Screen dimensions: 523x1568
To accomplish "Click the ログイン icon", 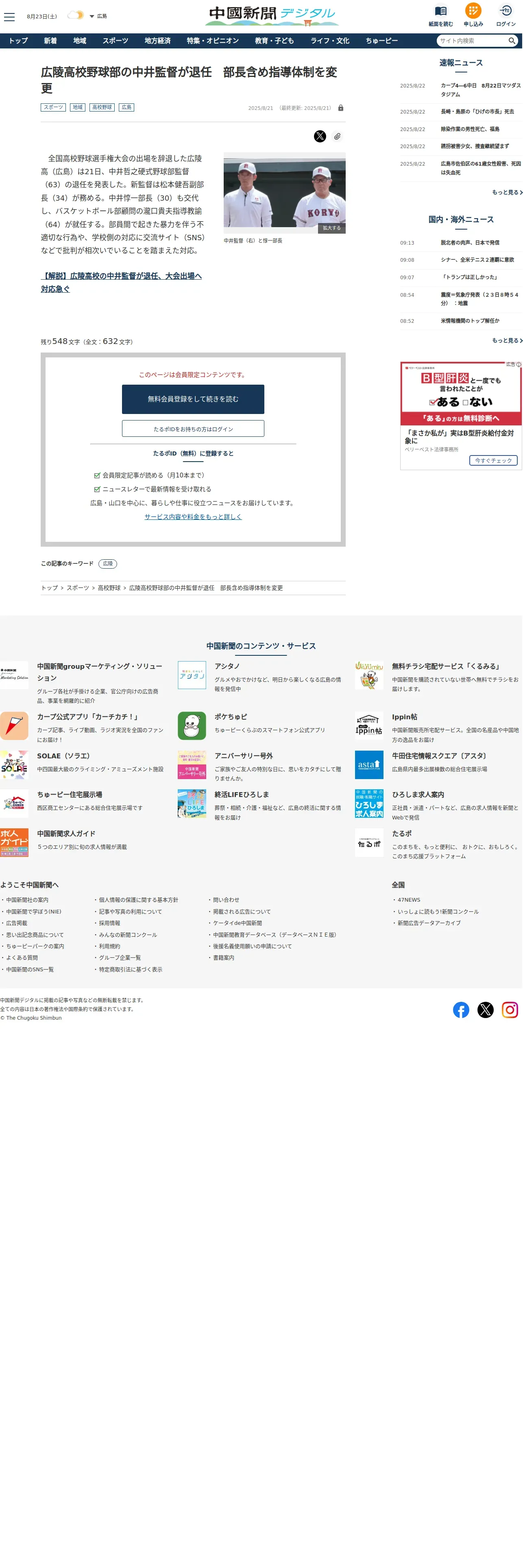I will point(506,11).
